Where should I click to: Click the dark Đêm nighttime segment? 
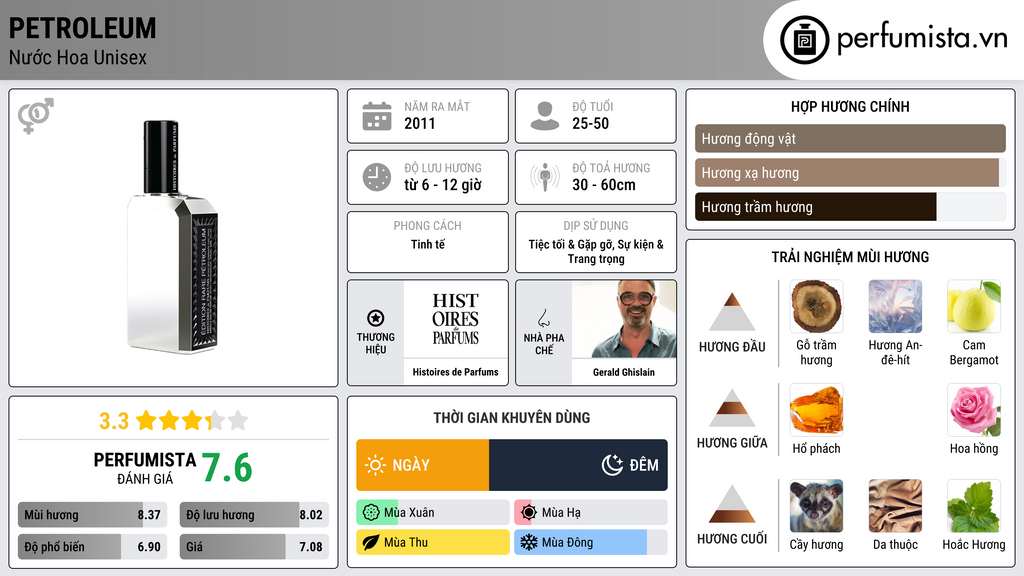578,465
